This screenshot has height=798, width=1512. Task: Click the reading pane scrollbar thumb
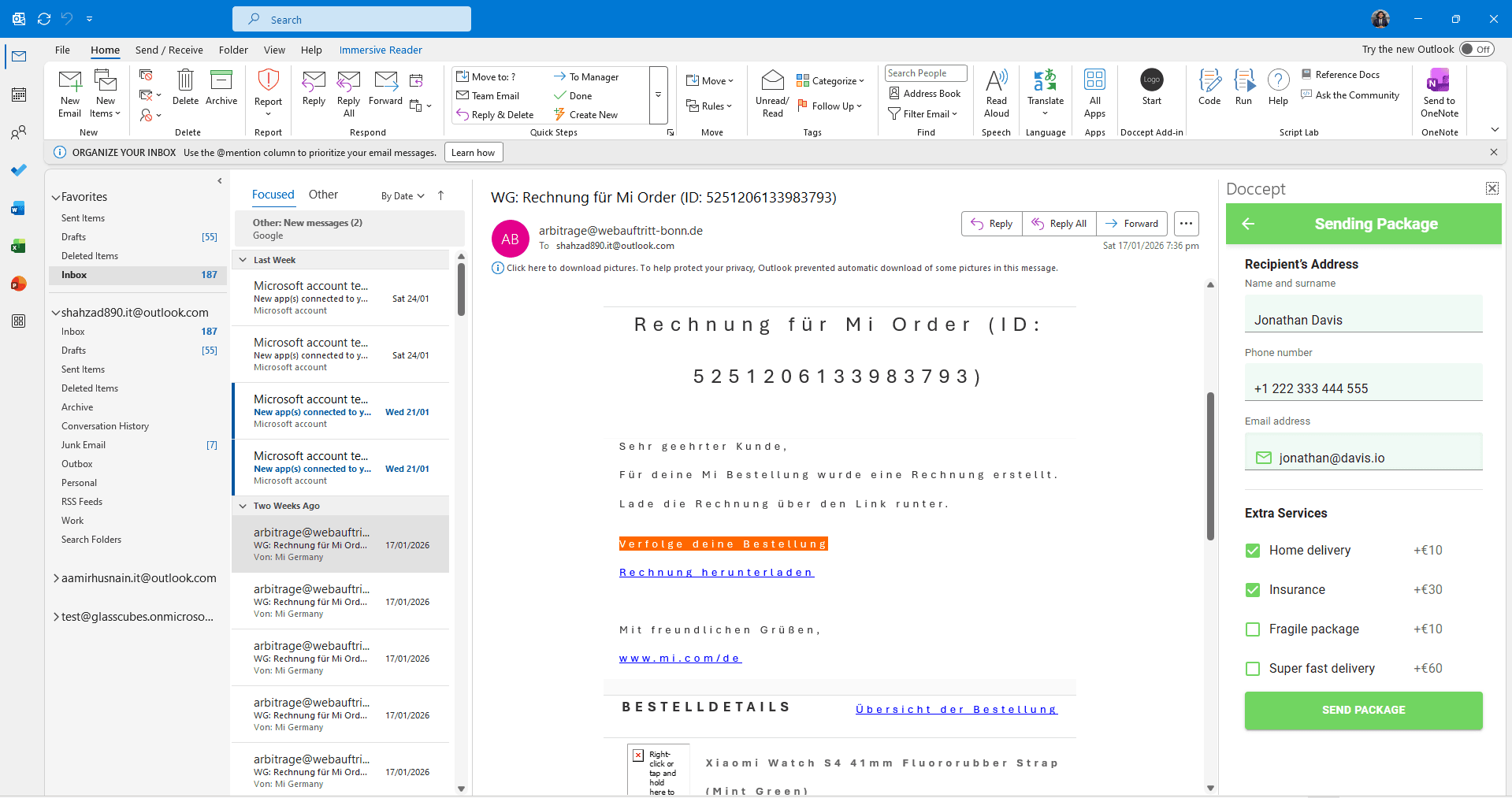pyautogui.click(x=1210, y=466)
